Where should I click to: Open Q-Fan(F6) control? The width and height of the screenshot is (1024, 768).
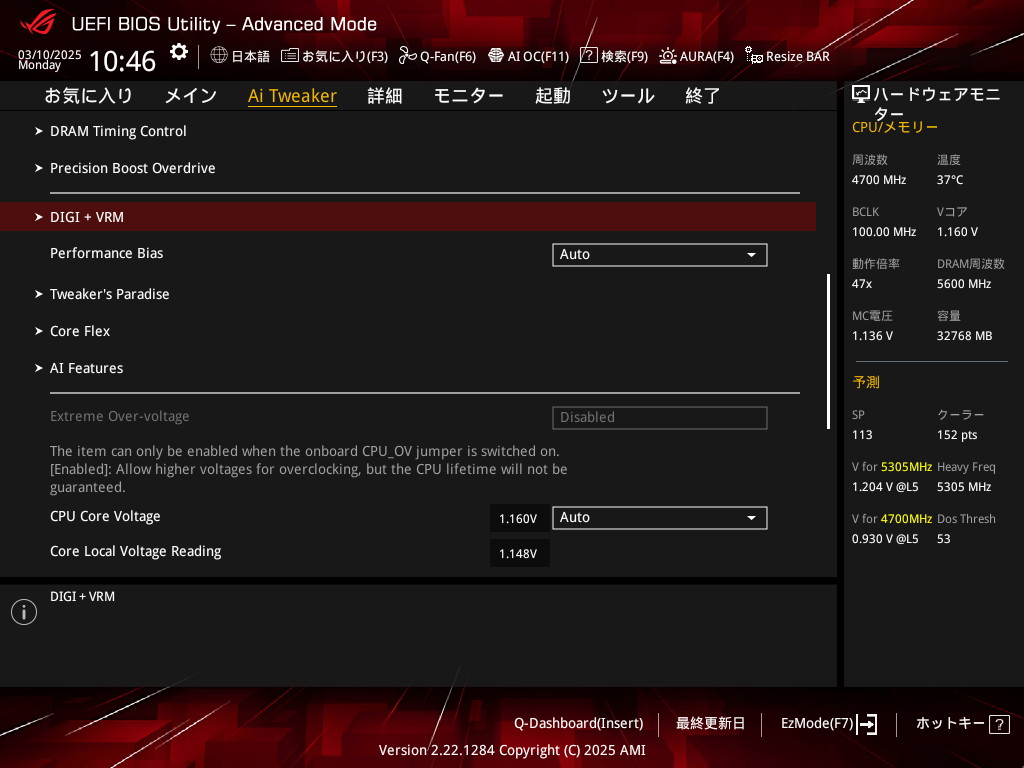(438, 56)
